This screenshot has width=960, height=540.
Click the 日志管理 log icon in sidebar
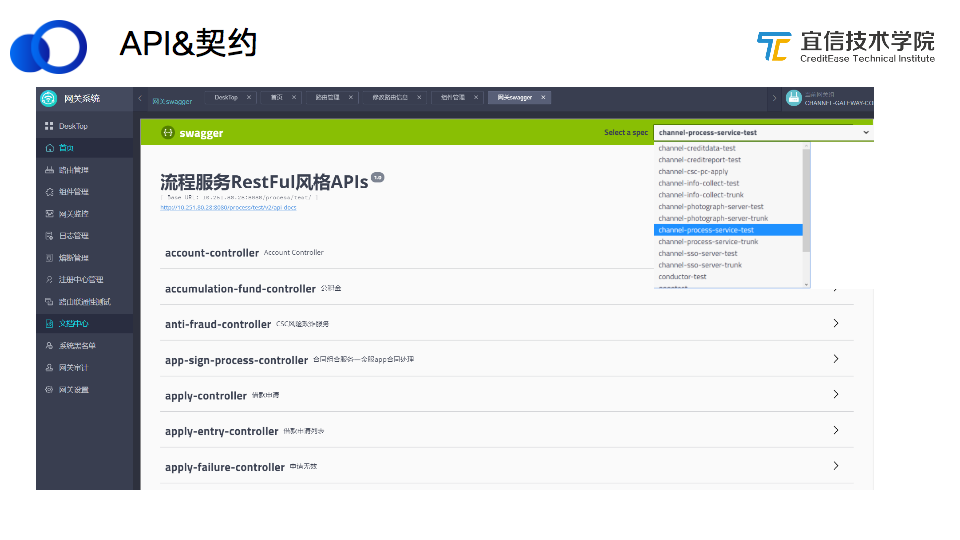(50, 236)
